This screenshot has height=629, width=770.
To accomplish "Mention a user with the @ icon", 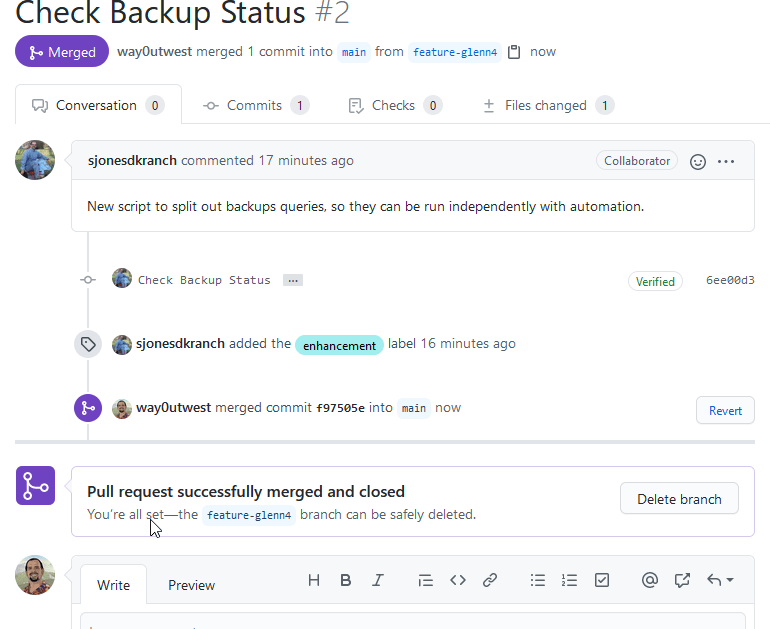I will click(x=650, y=580).
